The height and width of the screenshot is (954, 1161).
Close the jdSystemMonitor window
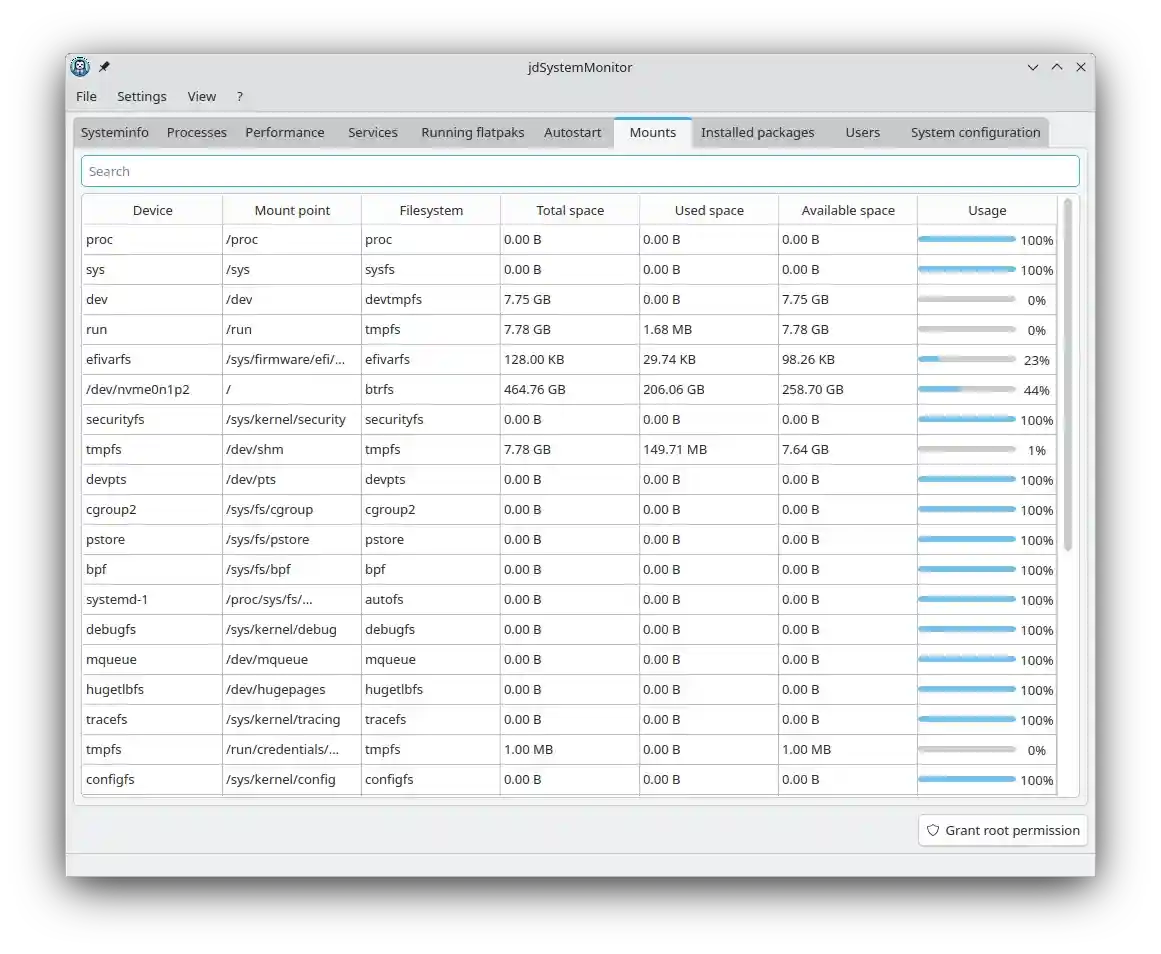pyautogui.click(x=1081, y=67)
